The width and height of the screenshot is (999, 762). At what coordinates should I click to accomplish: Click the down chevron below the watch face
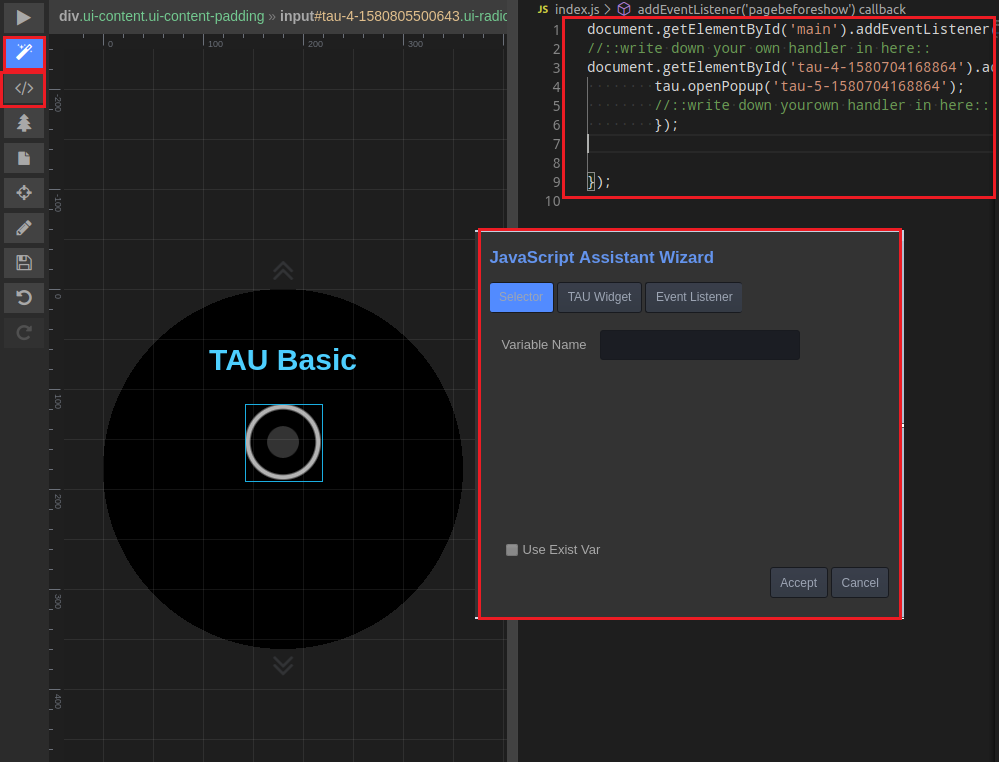pos(283,665)
